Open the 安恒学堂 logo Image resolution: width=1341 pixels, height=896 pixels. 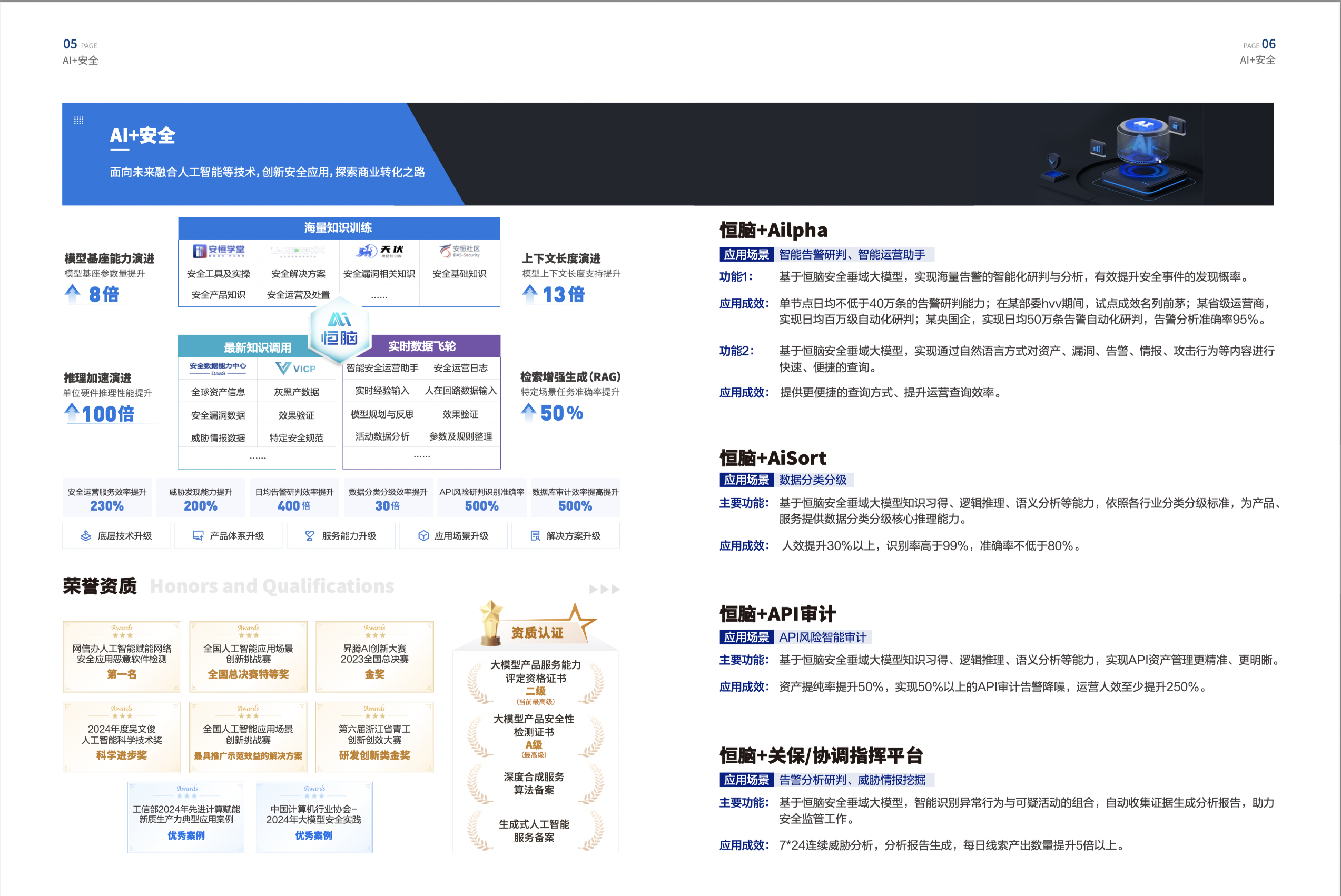[x=219, y=250]
